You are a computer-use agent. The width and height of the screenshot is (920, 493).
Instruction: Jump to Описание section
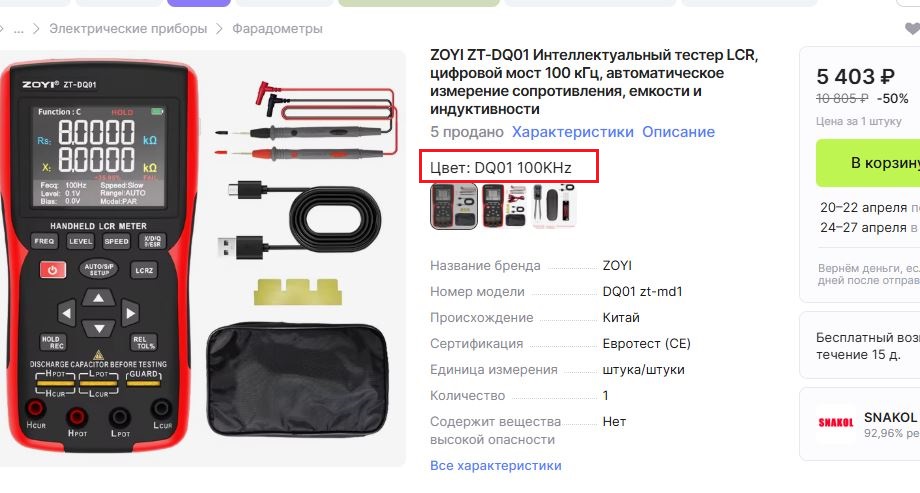[x=678, y=132]
